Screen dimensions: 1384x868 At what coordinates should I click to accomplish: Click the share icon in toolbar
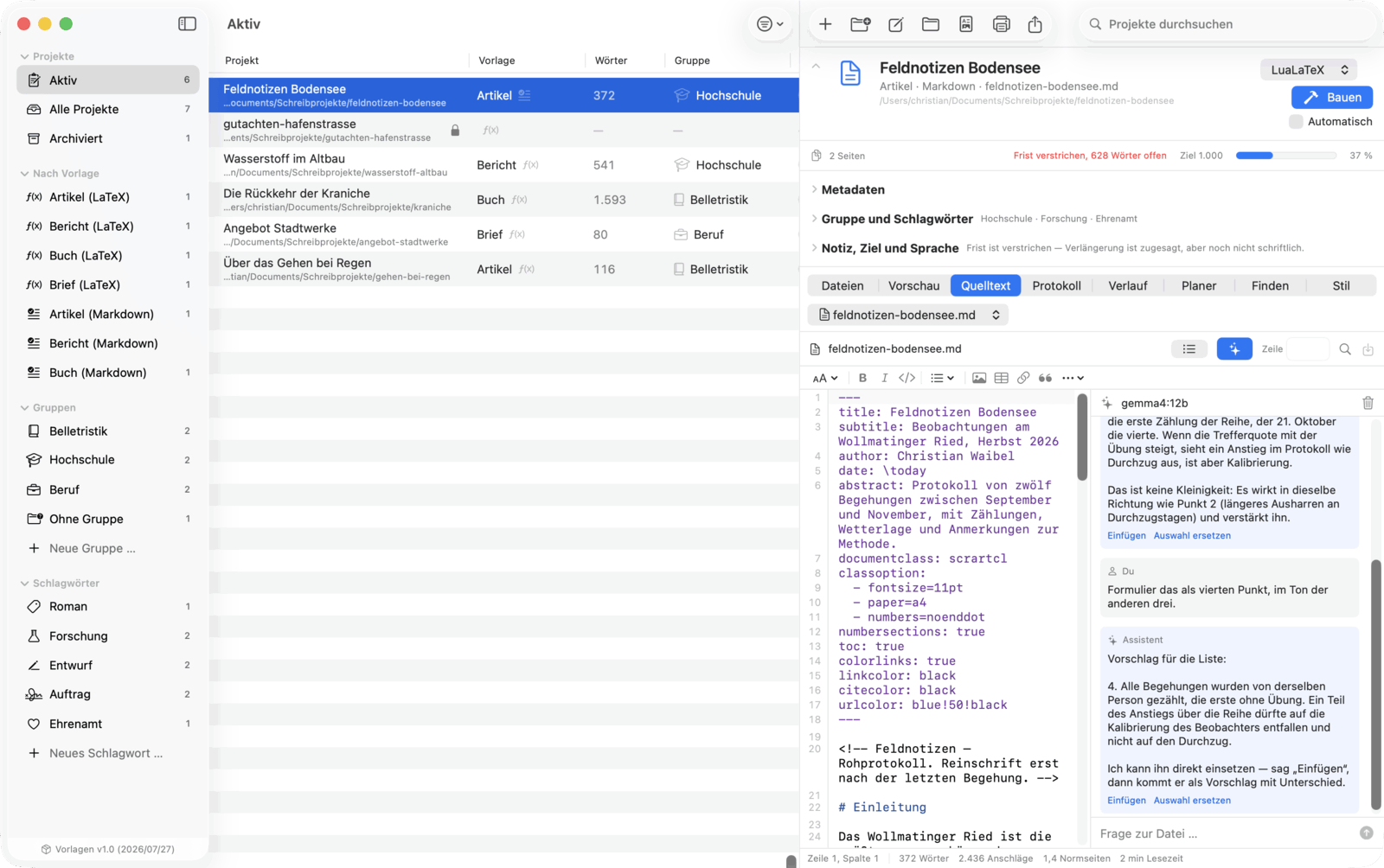coord(1035,24)
